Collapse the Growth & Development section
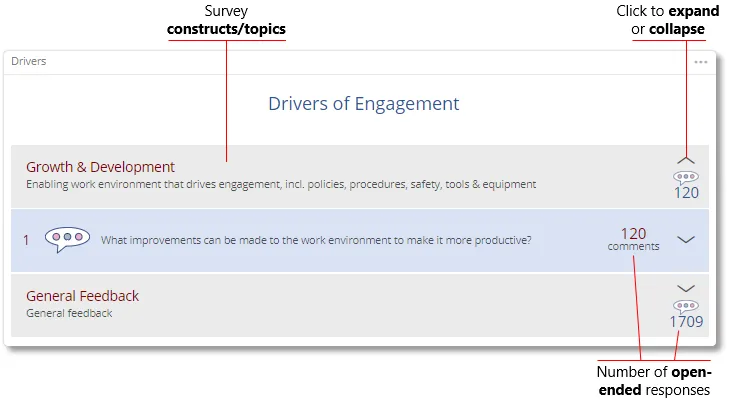730x400 pixels. pyautogui.click(x=686, y=159)
